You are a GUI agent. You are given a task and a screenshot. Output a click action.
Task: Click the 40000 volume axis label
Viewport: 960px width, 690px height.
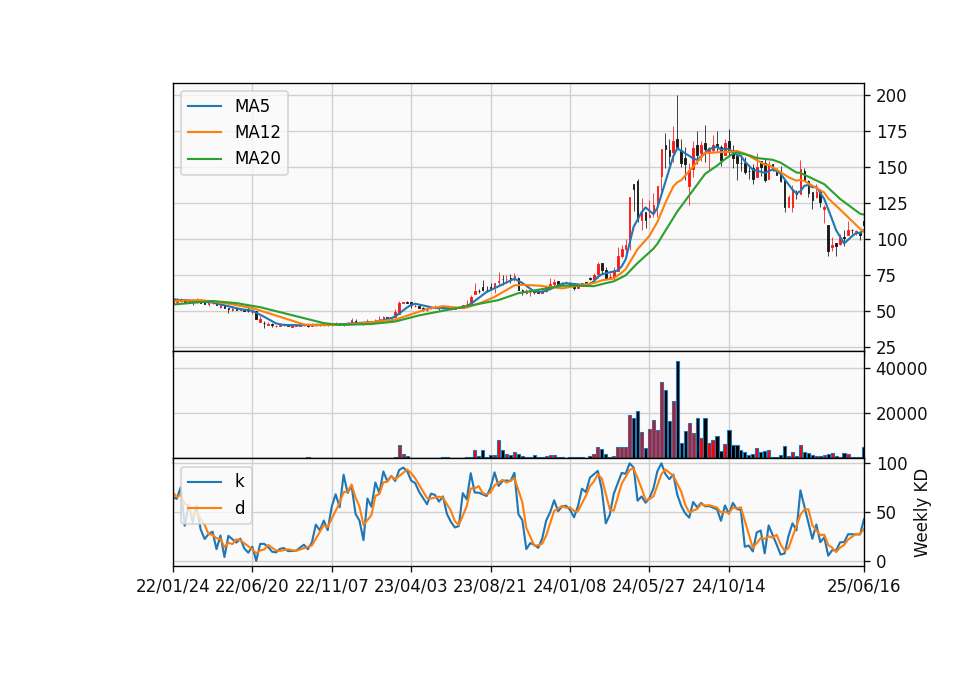902,369
